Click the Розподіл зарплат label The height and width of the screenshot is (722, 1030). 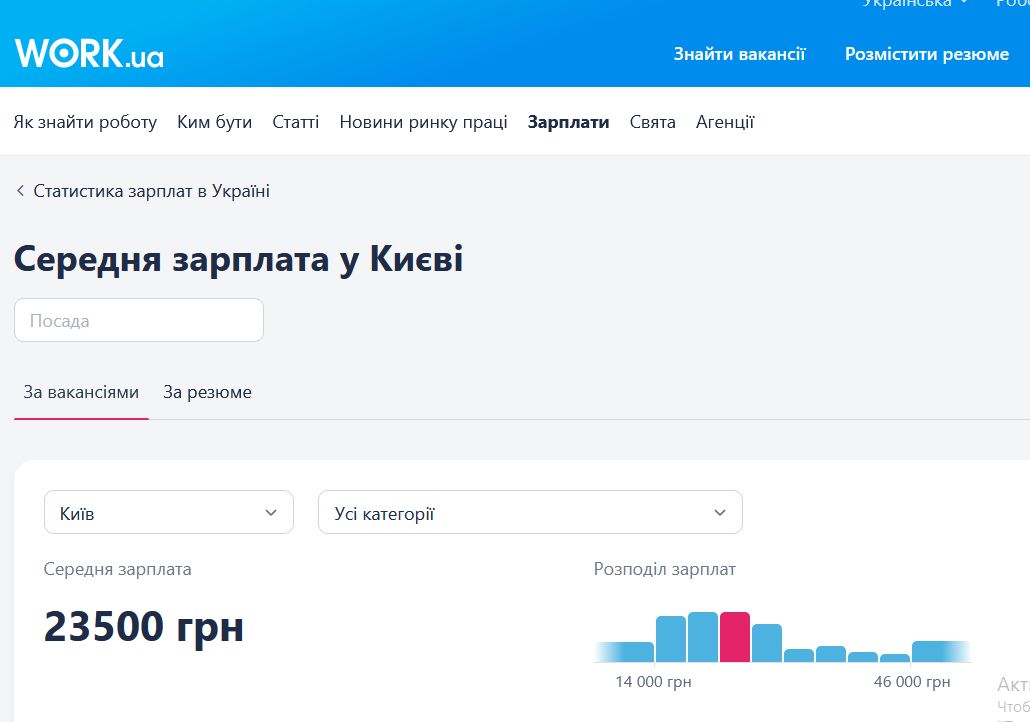pos(665,569)
